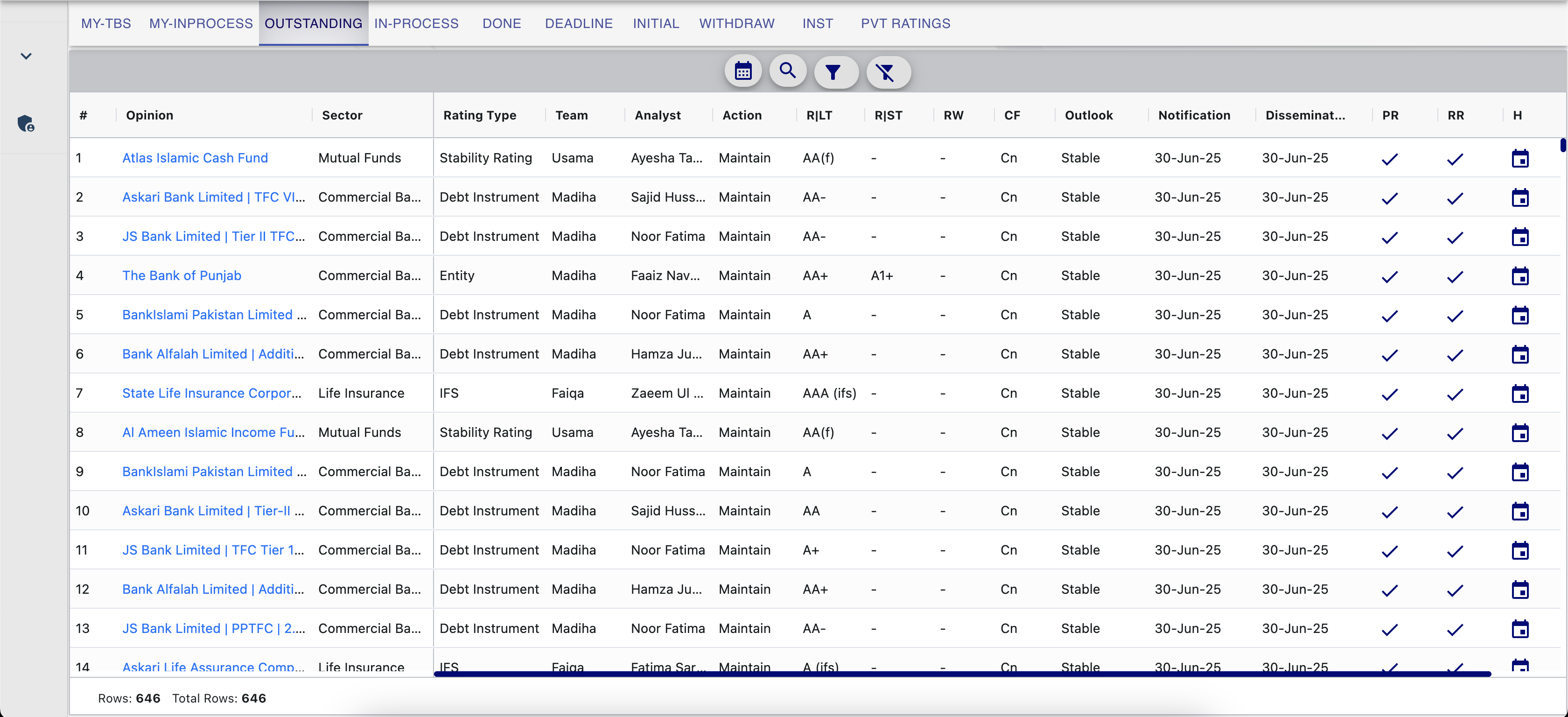The width and height of the screenshot is (1568, 717).
Task: Click the vertical table scrollbar thumb
Action: 1562,145
